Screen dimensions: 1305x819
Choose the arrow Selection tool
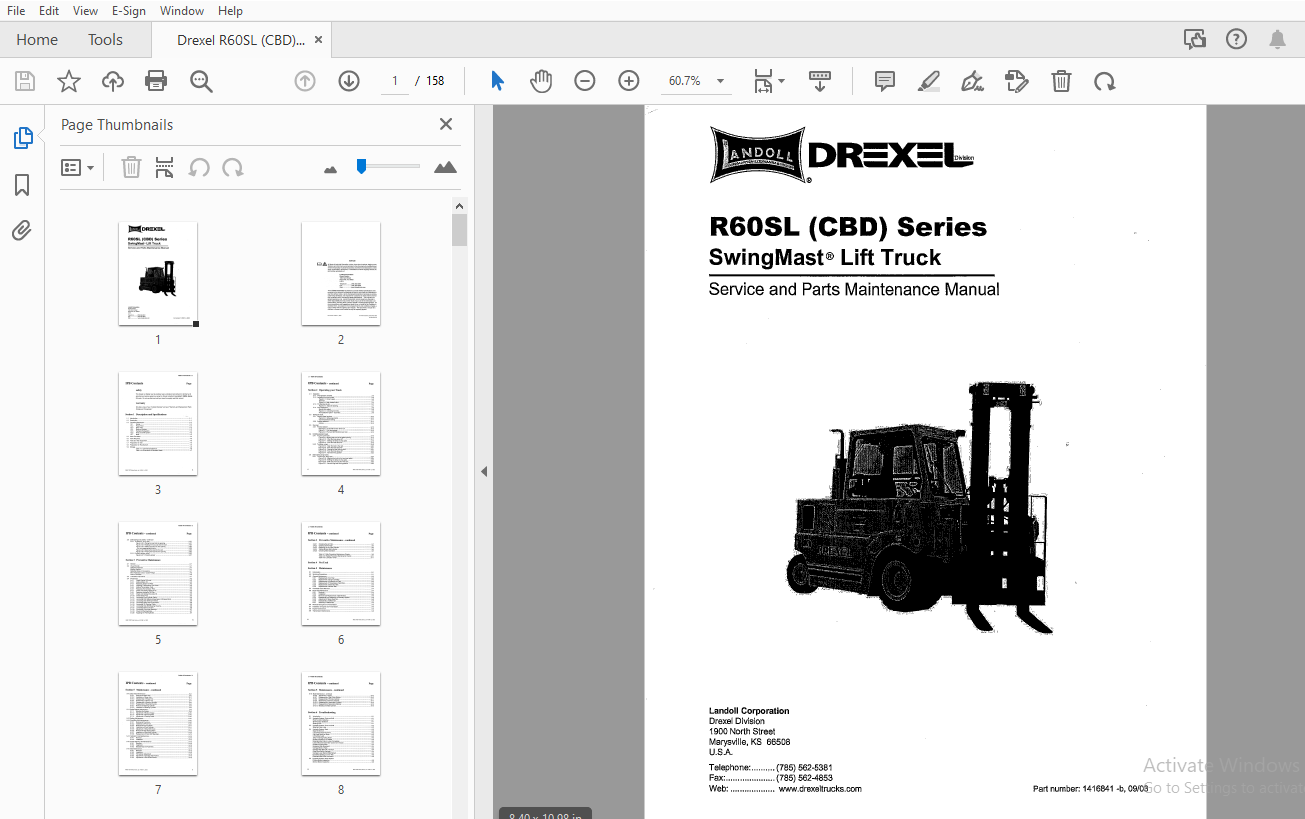click(497, 81)
